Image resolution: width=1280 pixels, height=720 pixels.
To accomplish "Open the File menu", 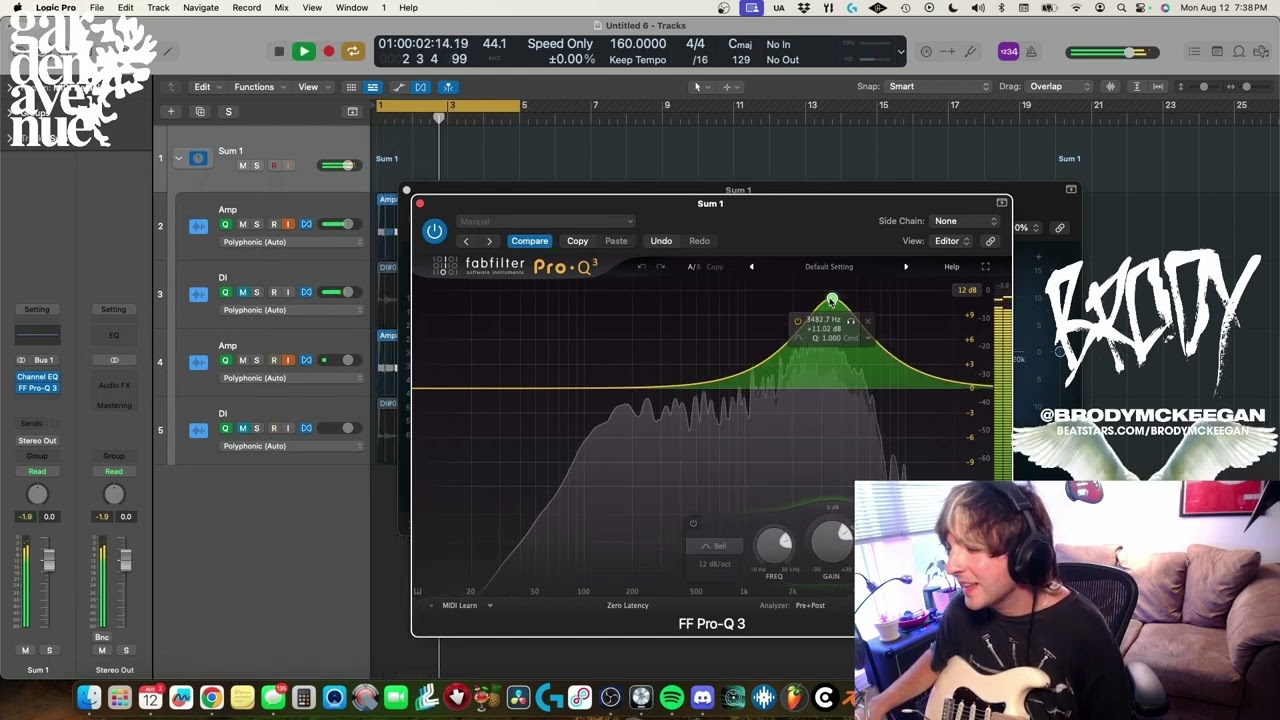I will click(97, 8).
